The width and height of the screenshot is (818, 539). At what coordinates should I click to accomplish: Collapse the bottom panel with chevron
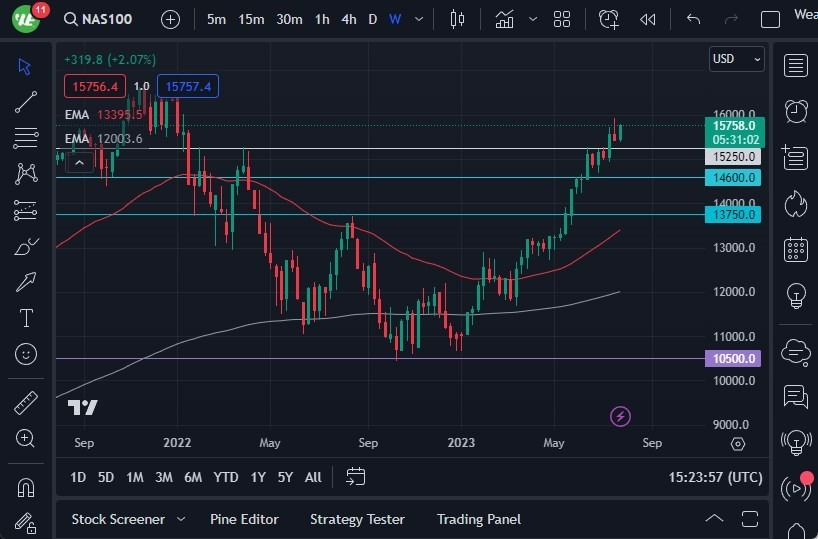[x=714, y=518]
